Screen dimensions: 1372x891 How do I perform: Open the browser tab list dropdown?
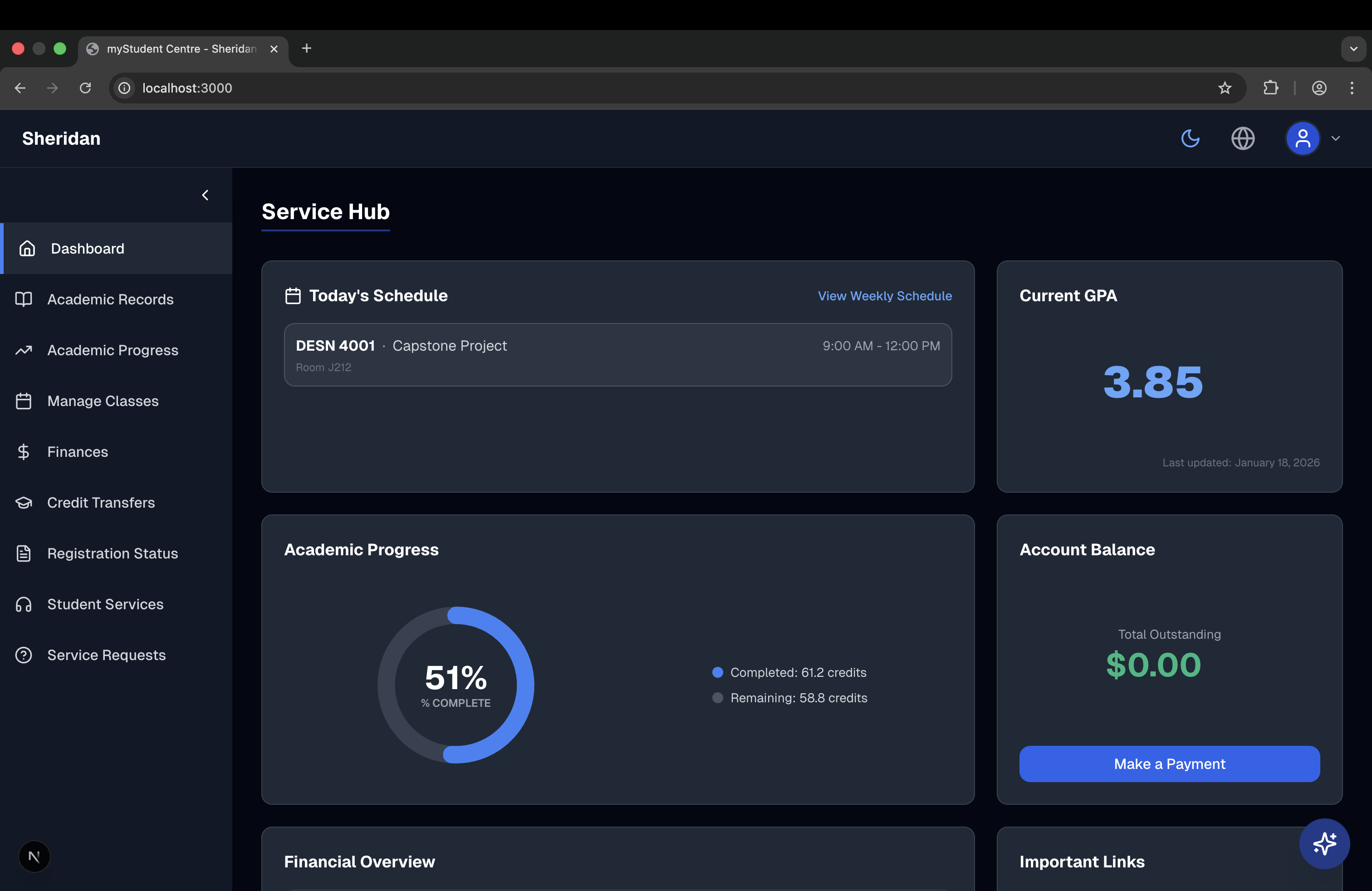click(x=1353, y=49)
